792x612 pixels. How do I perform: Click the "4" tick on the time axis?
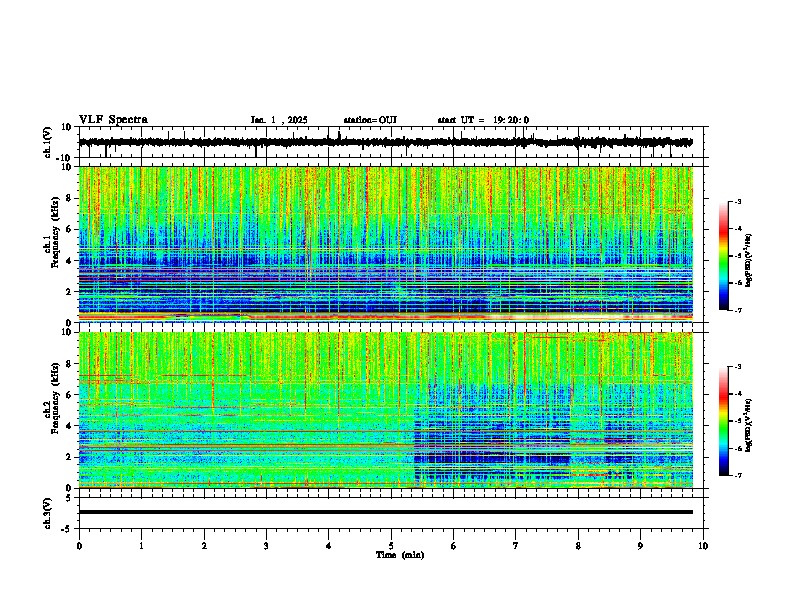pyautogui.click(x=329, y=546)
